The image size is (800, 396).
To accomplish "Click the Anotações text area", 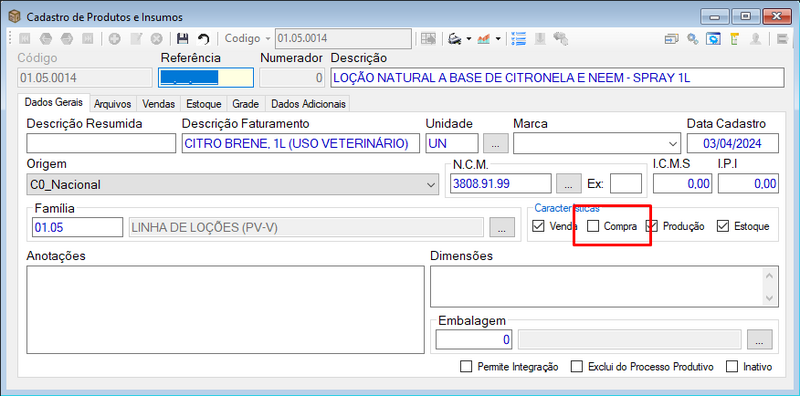I will click(x=225, y=309).
